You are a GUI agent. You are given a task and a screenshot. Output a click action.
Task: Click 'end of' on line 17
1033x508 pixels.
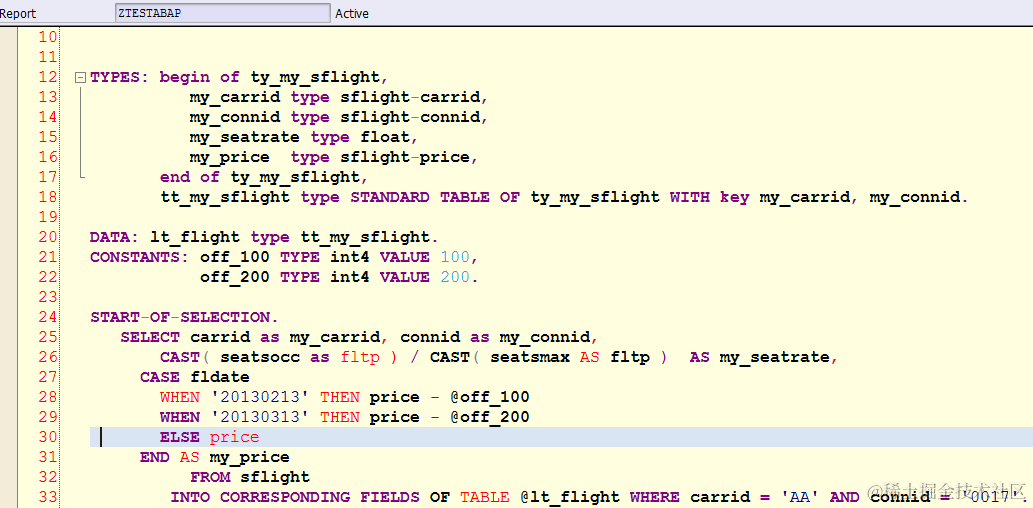[x=190, y=177]
